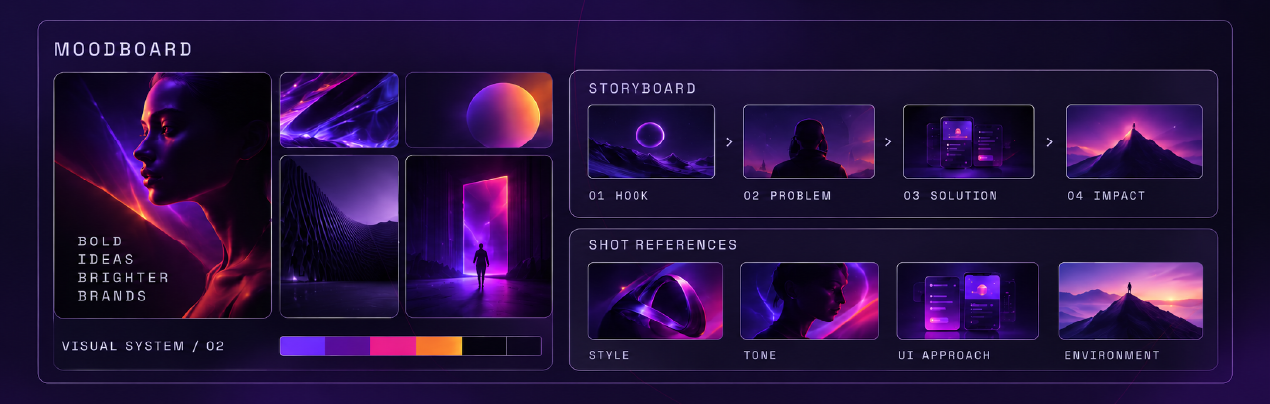The height and width of the screenshot is (404, 1270).
Task: Open the abstract purple waves moodboard image
Action: pyautogui.click(x=339, y=110)
